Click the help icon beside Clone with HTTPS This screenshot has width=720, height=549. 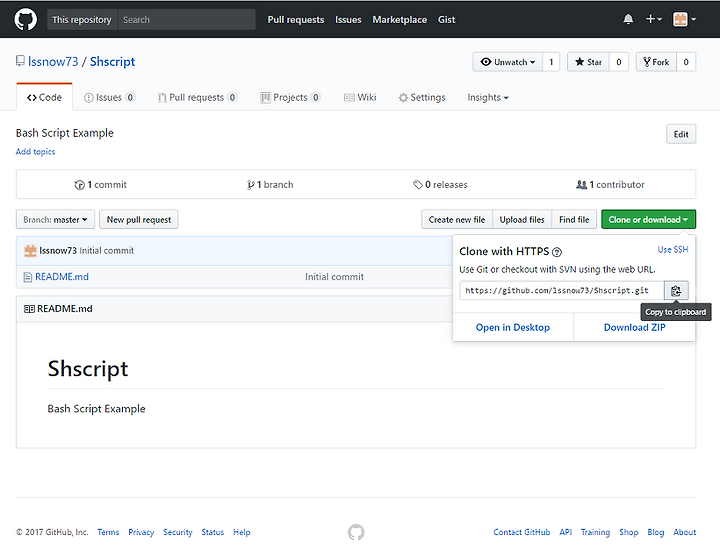pos(557,252)
